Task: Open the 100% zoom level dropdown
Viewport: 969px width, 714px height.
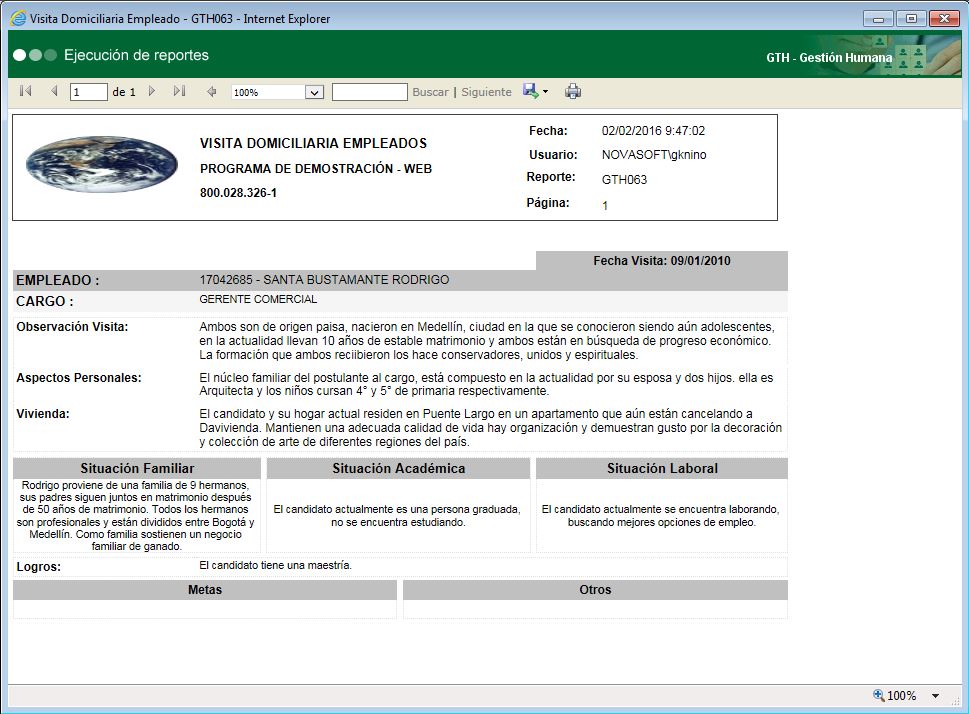Action: 277,91
